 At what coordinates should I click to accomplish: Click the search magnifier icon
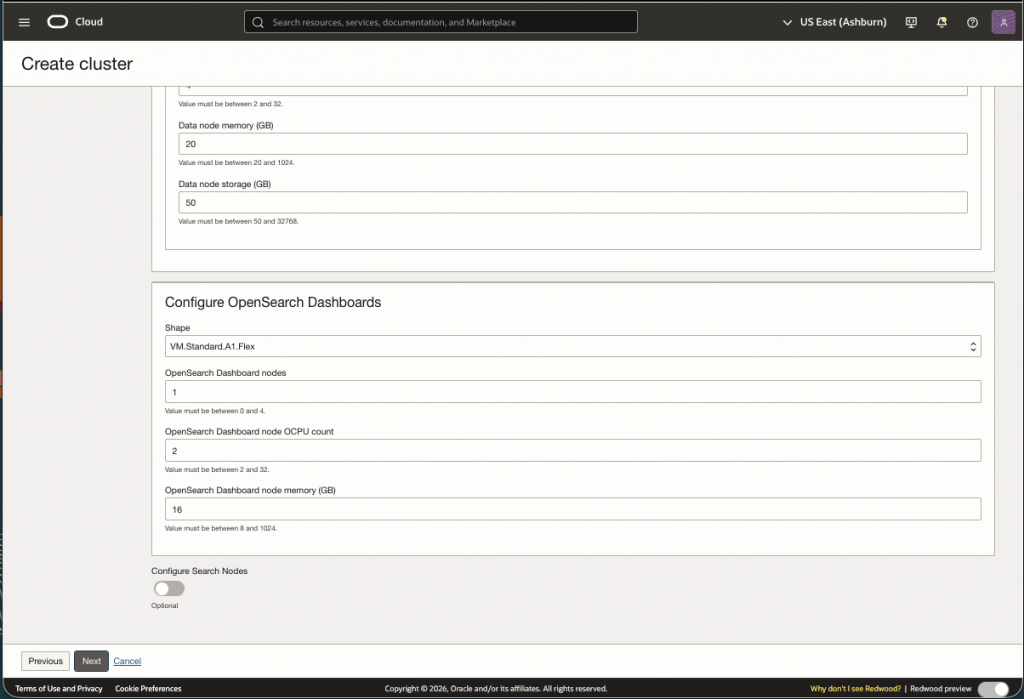[258, 22]
